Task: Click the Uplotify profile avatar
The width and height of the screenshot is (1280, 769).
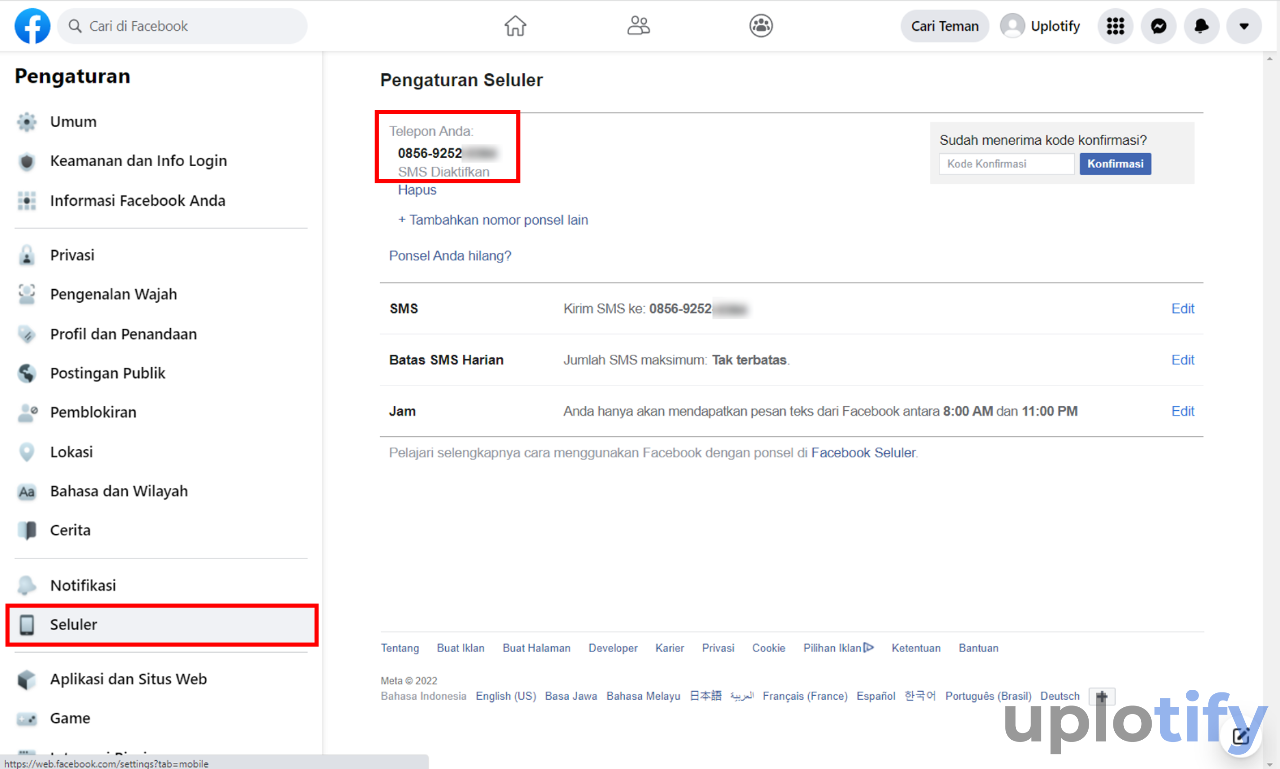Action: pos(1013,26)
